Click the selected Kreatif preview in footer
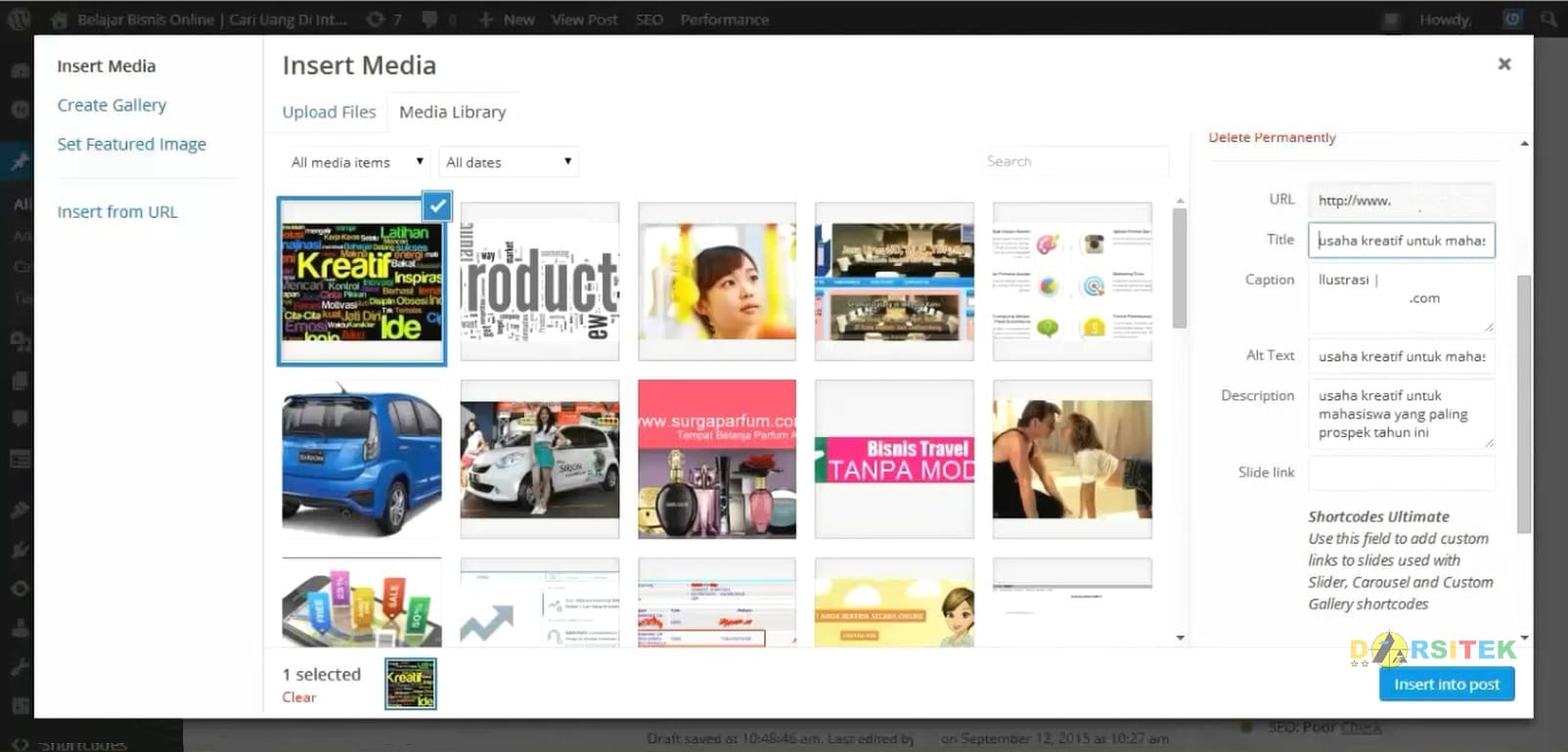 (411, 683)
